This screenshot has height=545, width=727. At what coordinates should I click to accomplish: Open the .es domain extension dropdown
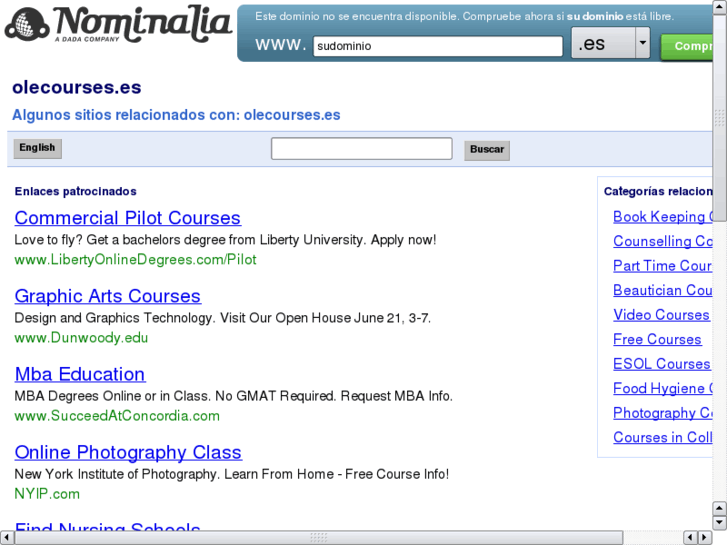(611, 43)
